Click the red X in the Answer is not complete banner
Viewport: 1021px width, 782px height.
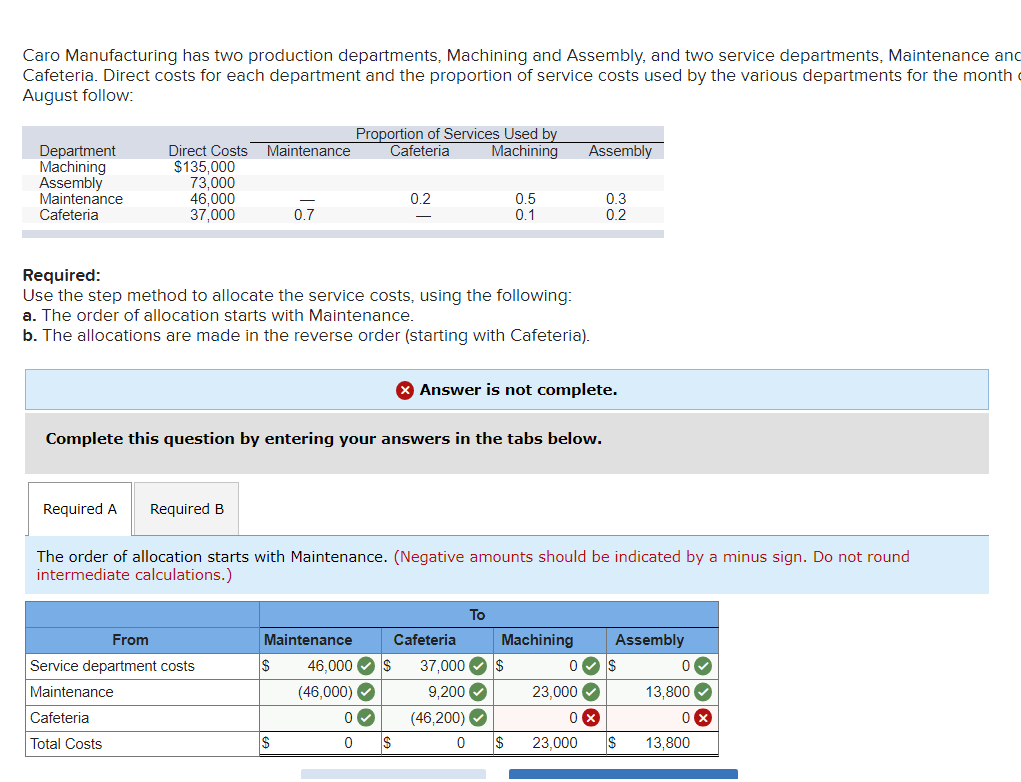[x=405, y=390]
